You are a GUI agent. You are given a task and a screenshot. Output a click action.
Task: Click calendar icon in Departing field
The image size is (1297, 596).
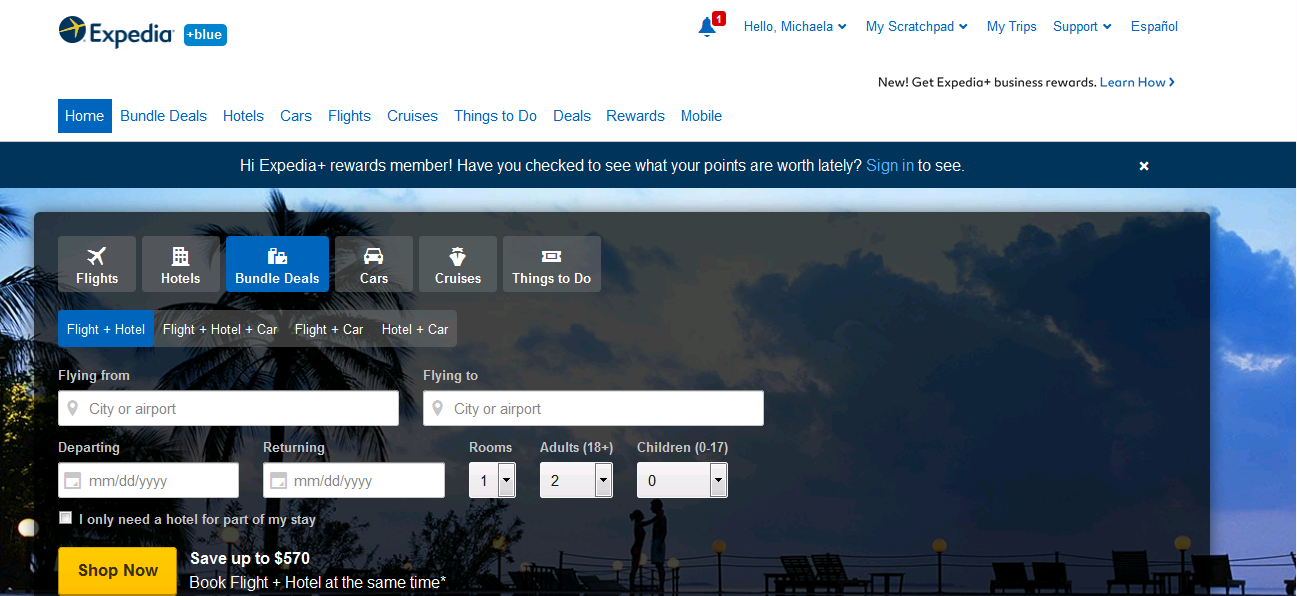72,481
